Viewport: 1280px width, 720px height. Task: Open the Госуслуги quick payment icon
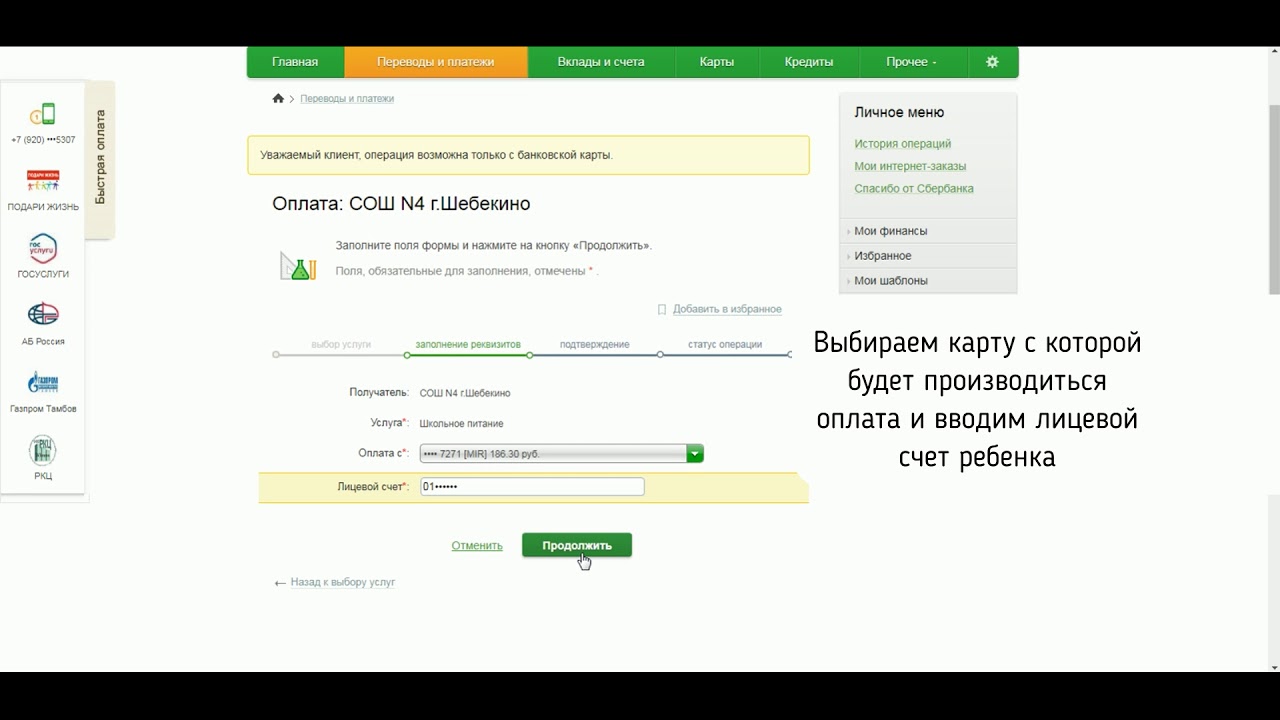(x=43, y=248)
